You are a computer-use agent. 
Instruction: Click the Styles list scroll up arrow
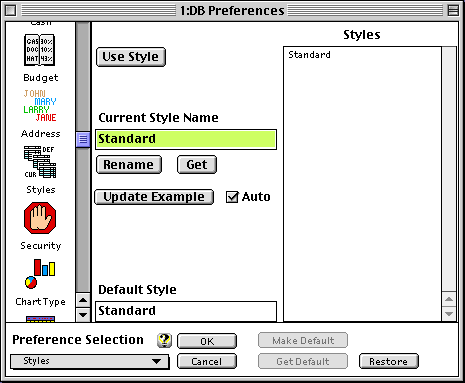pos(449,299)
